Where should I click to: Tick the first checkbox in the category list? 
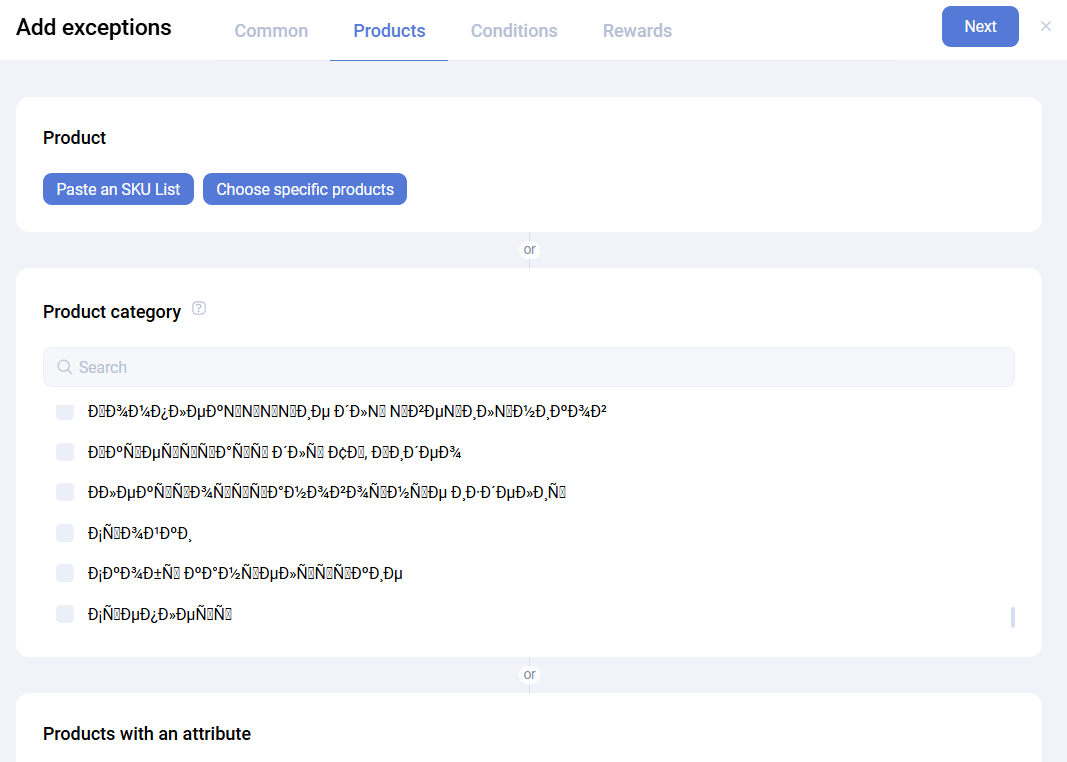point(65,411)
